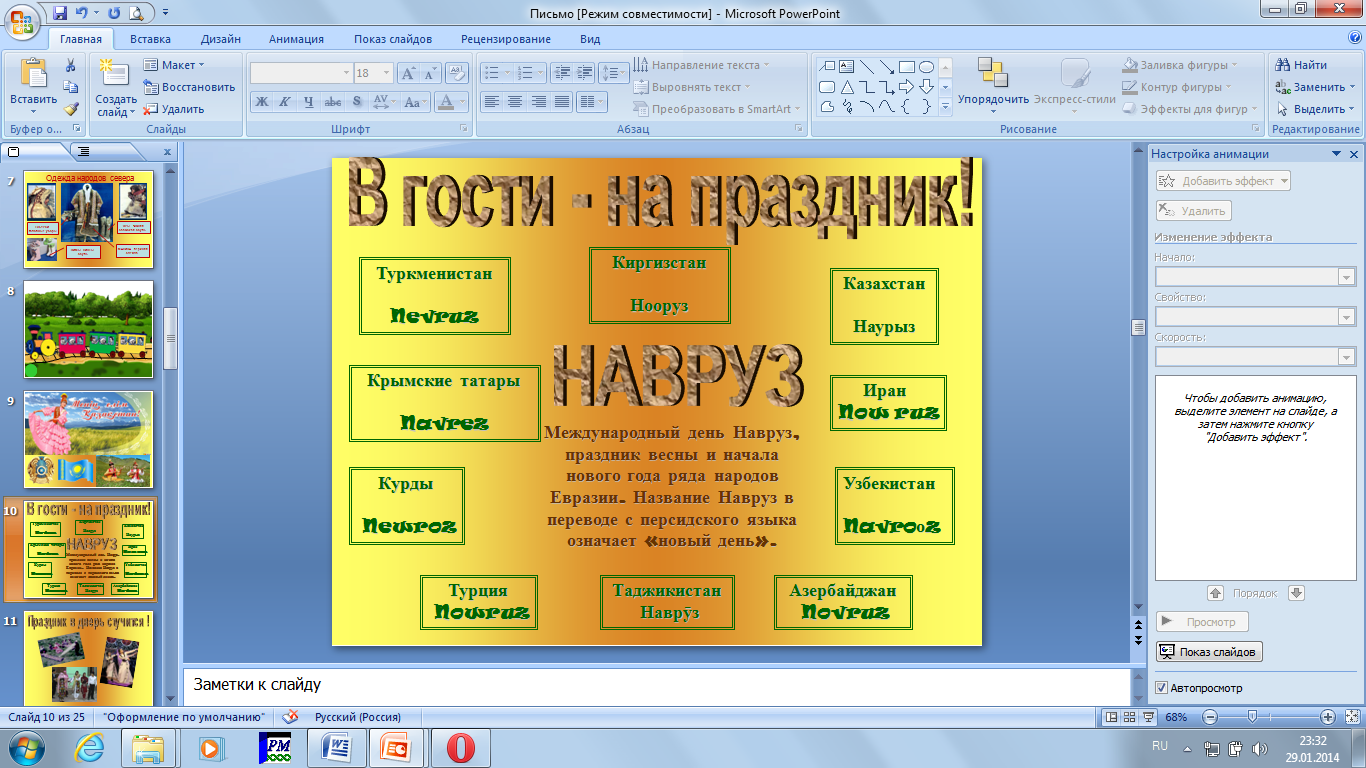The width and height of the screenshot is (1366, 768).
Task: Open the Анимация ribbon tab
Action: [x=296, y=39]
